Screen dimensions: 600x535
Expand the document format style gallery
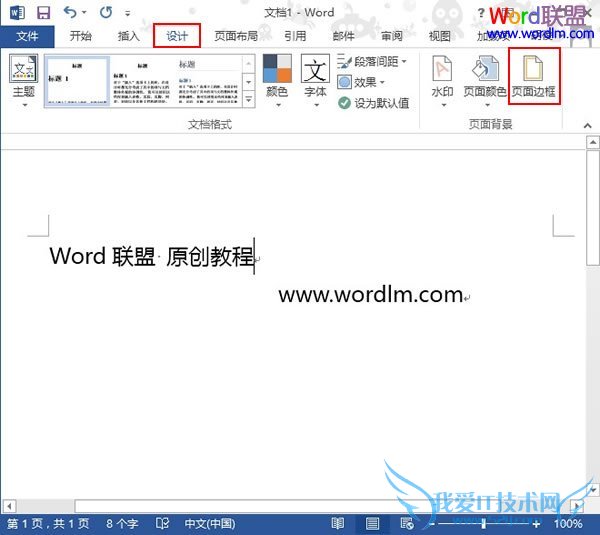249,100
